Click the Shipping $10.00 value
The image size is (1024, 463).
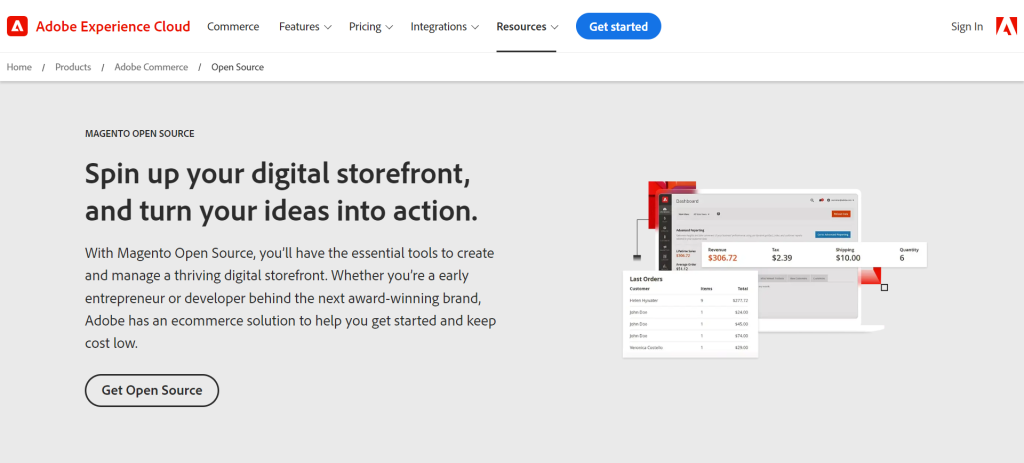pyautogui.click(x=848, y=258)
